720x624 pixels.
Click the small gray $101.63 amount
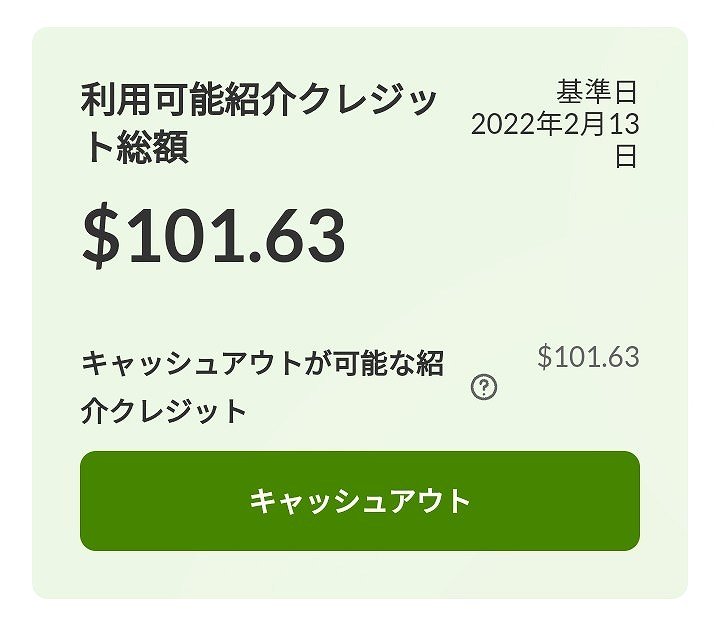coord(588,357)
